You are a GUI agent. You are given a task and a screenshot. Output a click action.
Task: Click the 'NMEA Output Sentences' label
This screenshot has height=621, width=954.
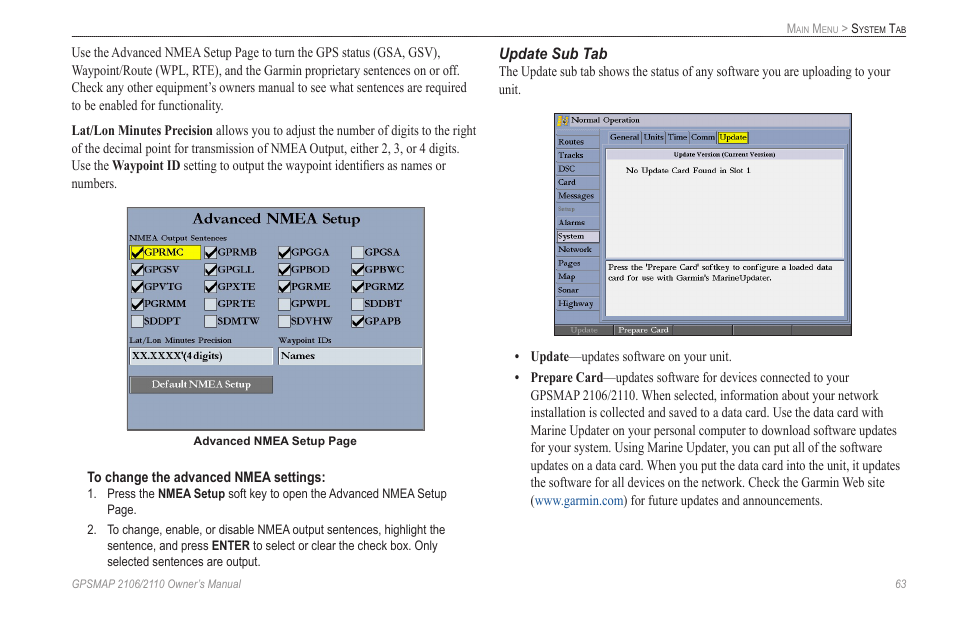178,238
